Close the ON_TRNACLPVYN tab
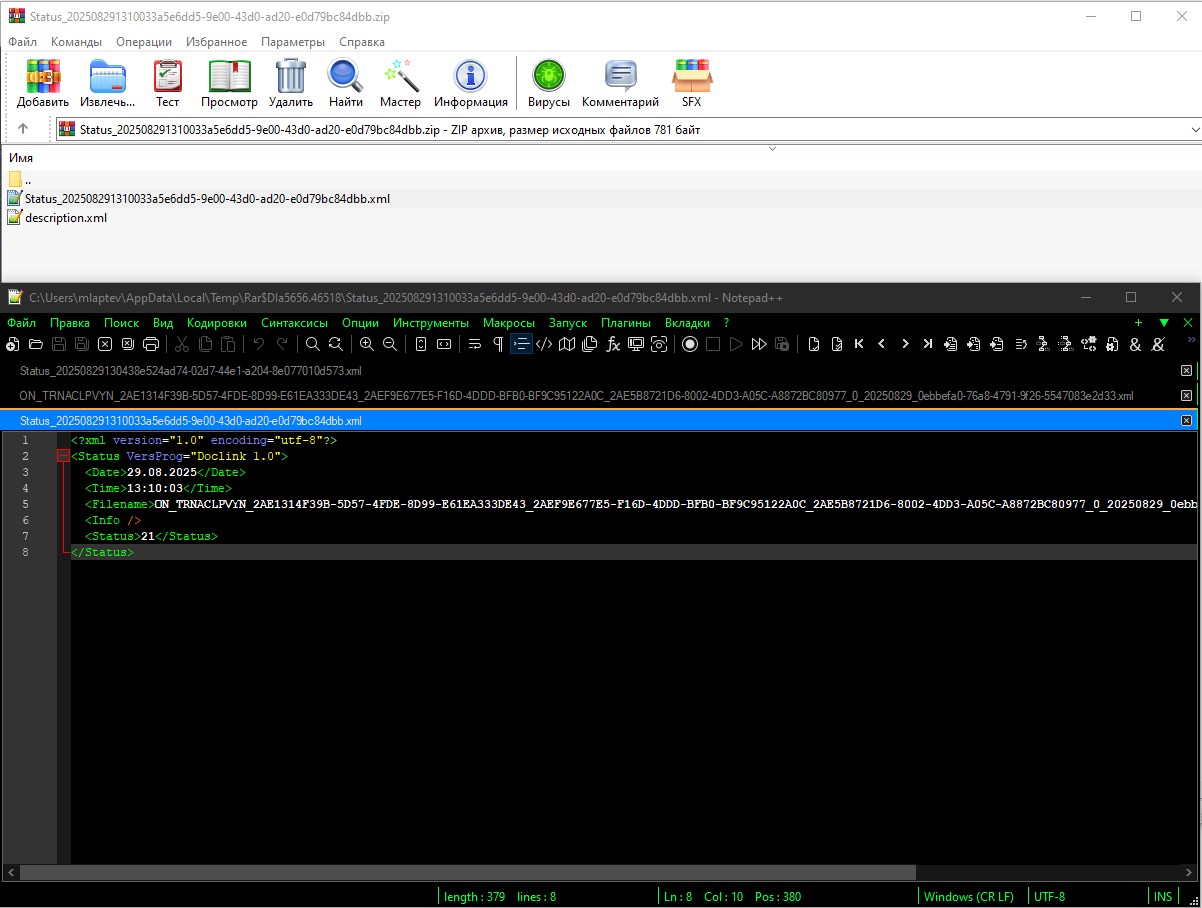This screenshot has width=1202, height=908. pyautogui.click(x=1186, y=396)
